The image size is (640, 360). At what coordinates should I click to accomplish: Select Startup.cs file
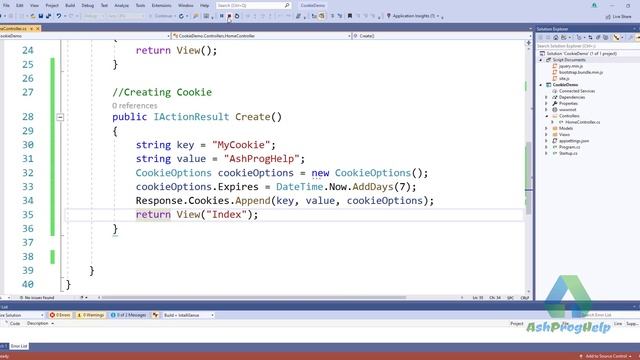pyautogui.click(x=568, y=153)
